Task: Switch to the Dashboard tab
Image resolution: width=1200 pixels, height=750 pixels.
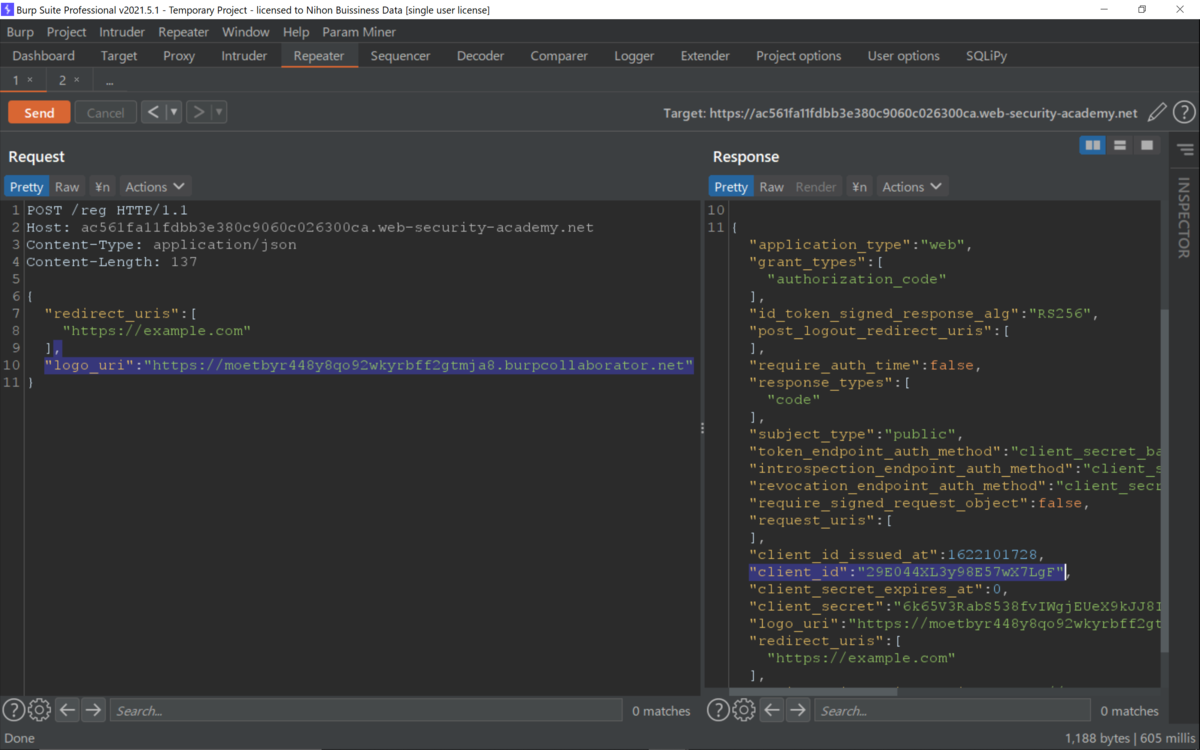Action: tap(44, 56)
